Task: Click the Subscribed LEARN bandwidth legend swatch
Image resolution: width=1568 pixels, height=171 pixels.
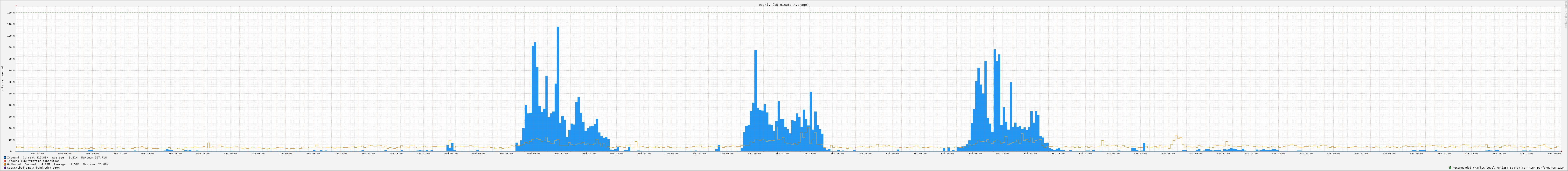Action: 5,167
